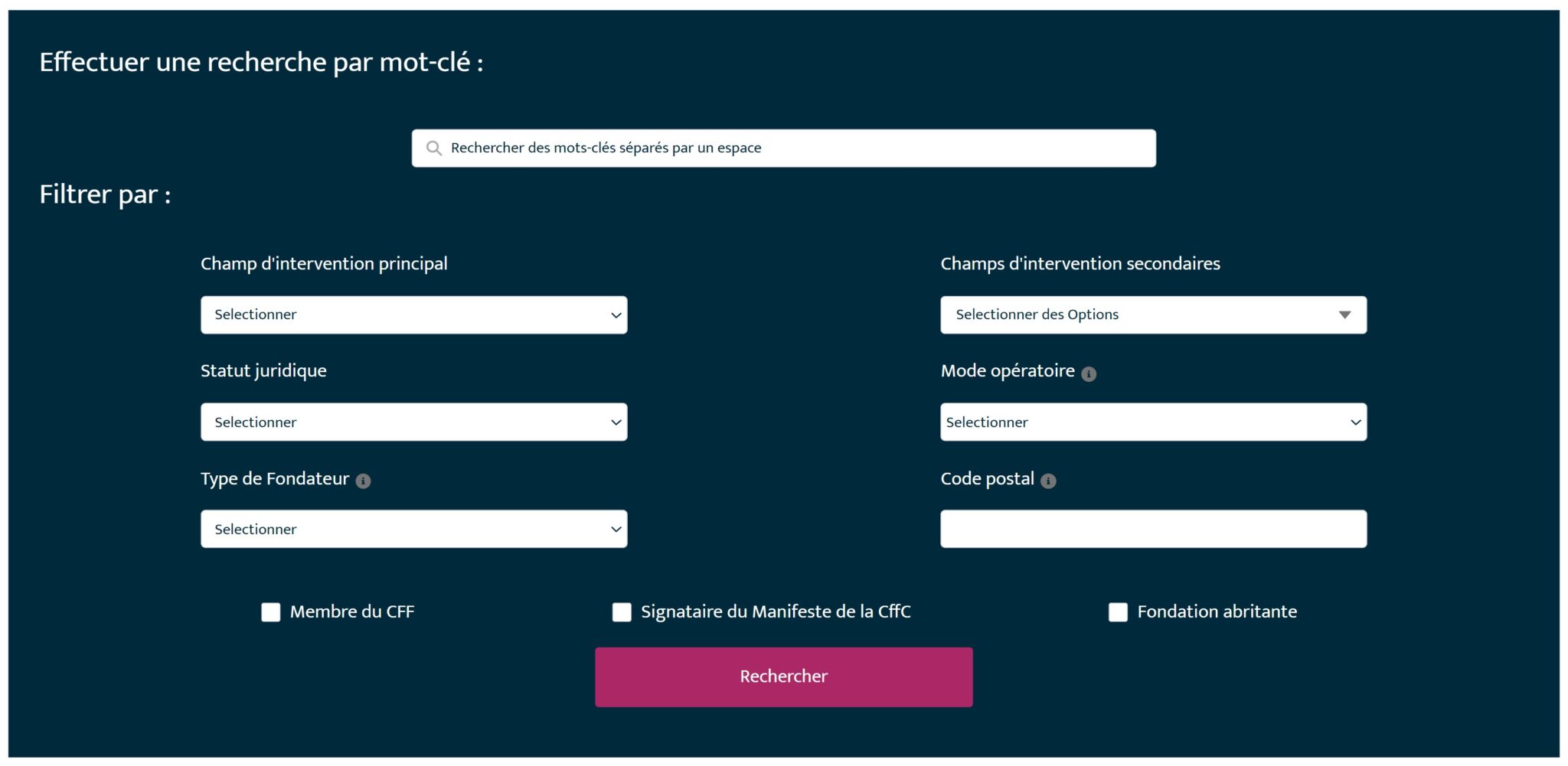Screen dimensions: 1568x766
Task: Click into the Code postal text box
Action: click(x=1153, y=530)
